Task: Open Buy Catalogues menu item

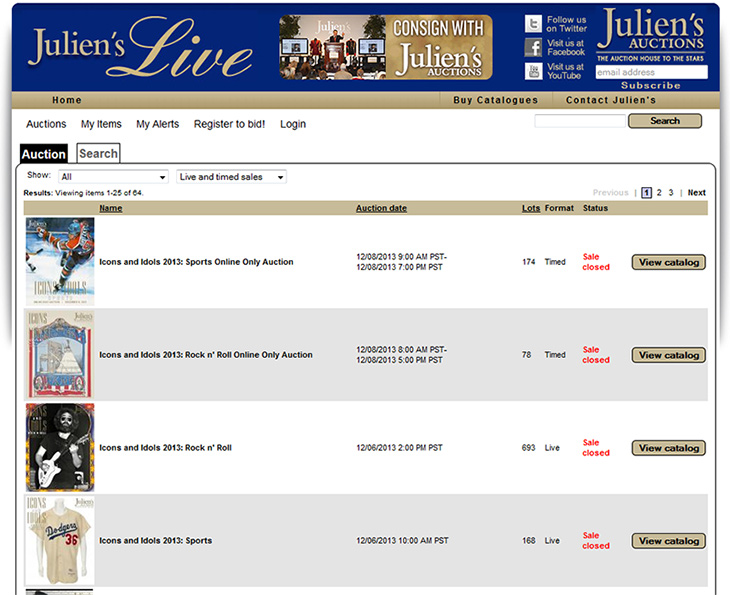Action: click(495, 100)
